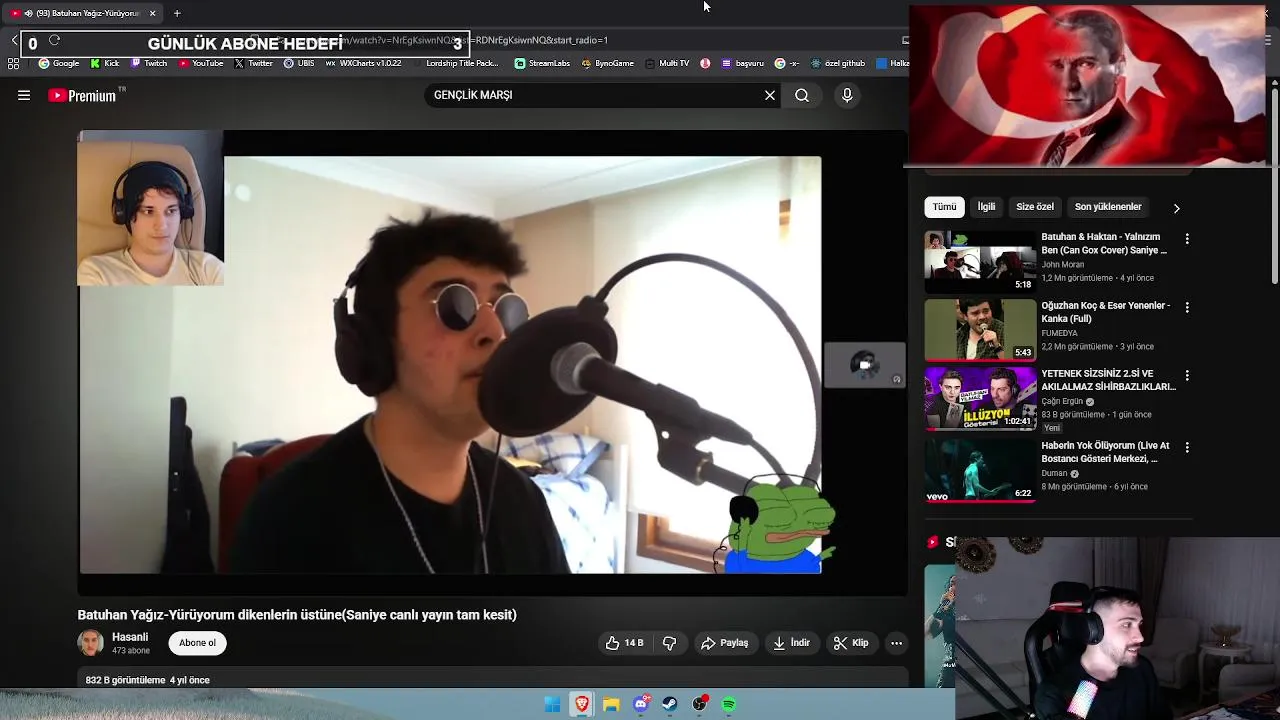Close the Batuhan Yağız browser tab
The height and width of the screenshot is (720, 1280).
pos(152,13)
